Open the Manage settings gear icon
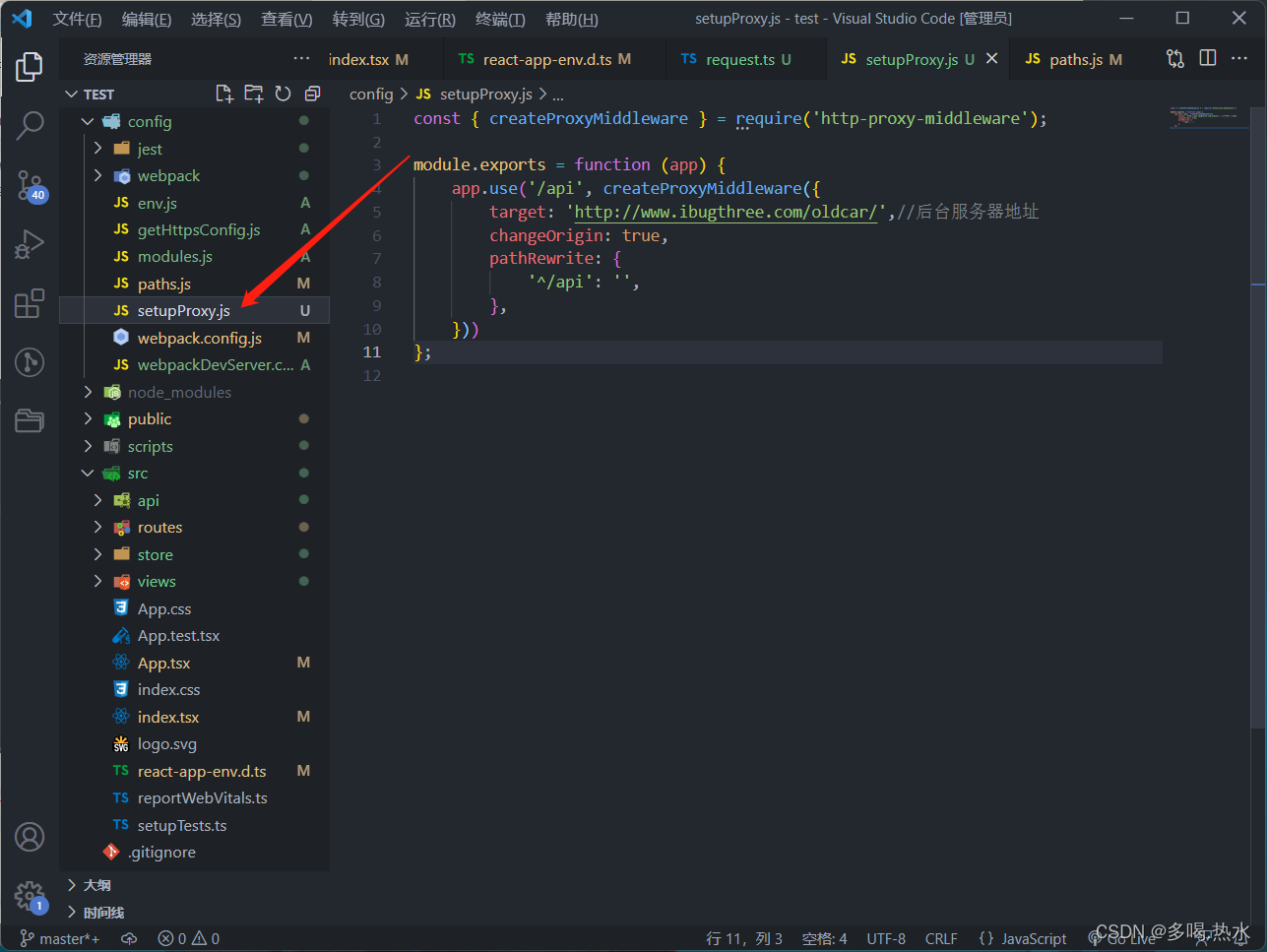 pyautogui.click(x=30, y=896)
